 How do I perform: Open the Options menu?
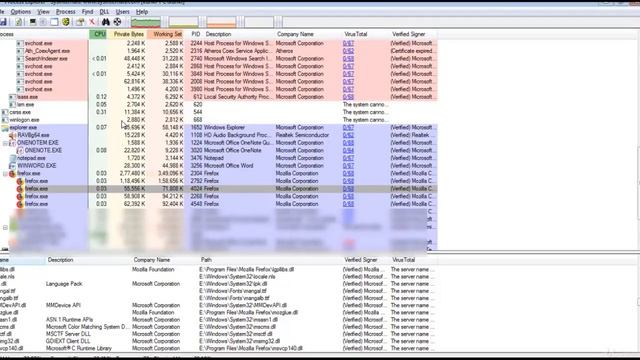[20, 12]
